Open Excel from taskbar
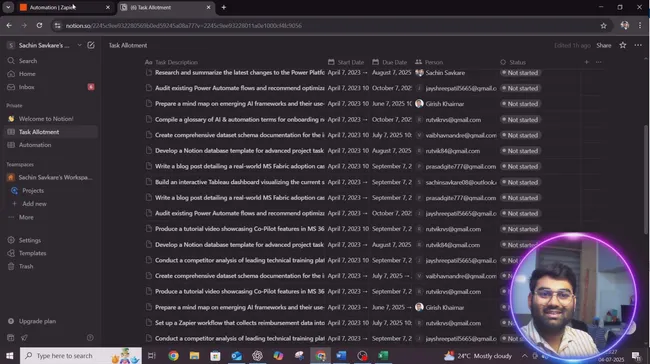650x364 pixels. (x=383, y=356)
